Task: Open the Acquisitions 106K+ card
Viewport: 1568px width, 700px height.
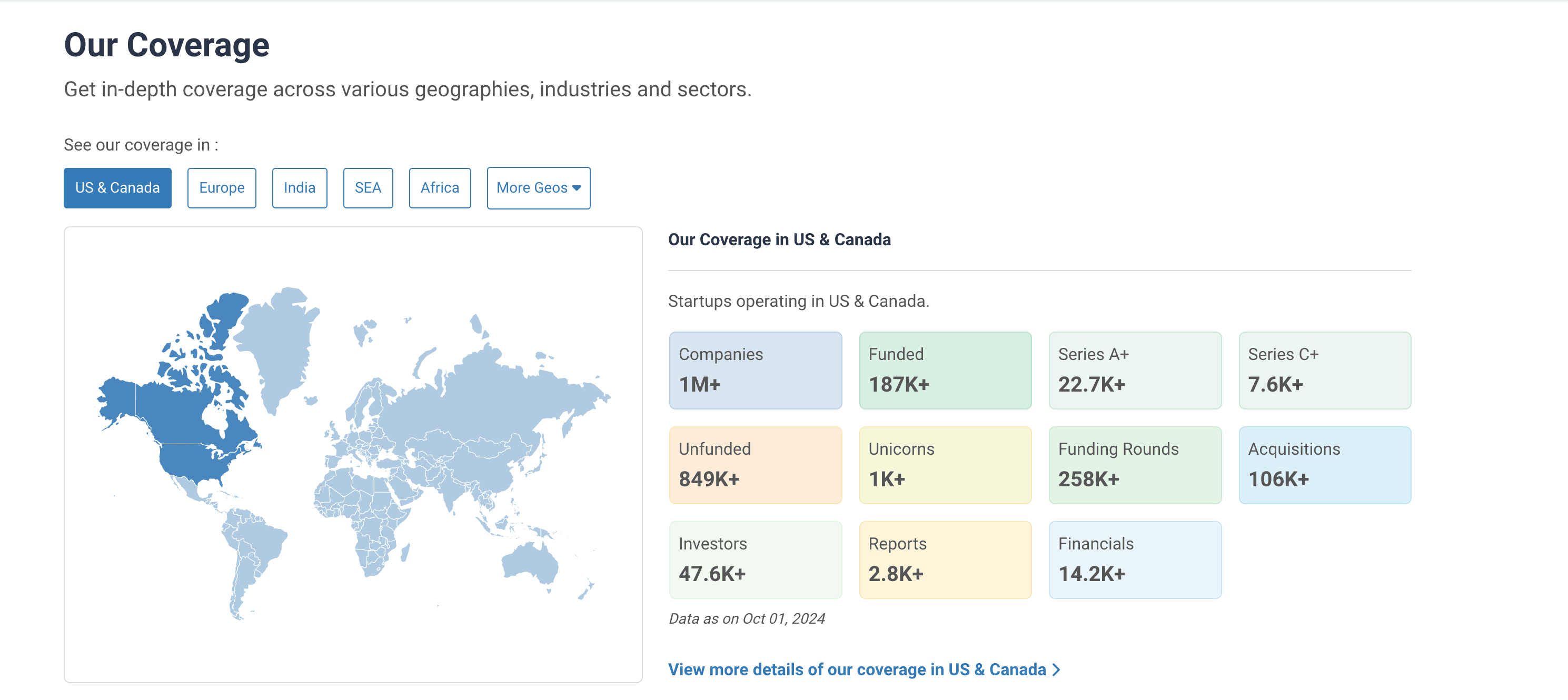Action: click(x=1325, y=465)
